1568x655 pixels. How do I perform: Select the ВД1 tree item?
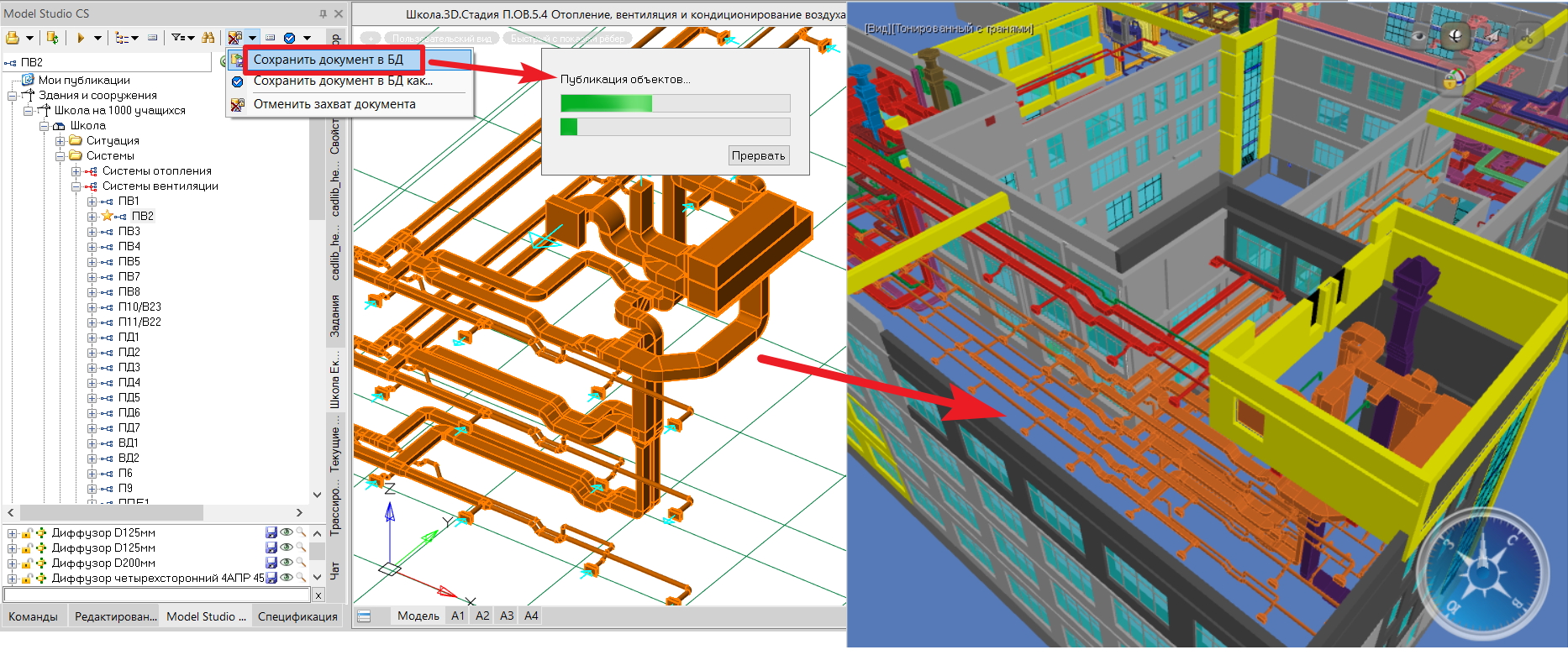129,443
